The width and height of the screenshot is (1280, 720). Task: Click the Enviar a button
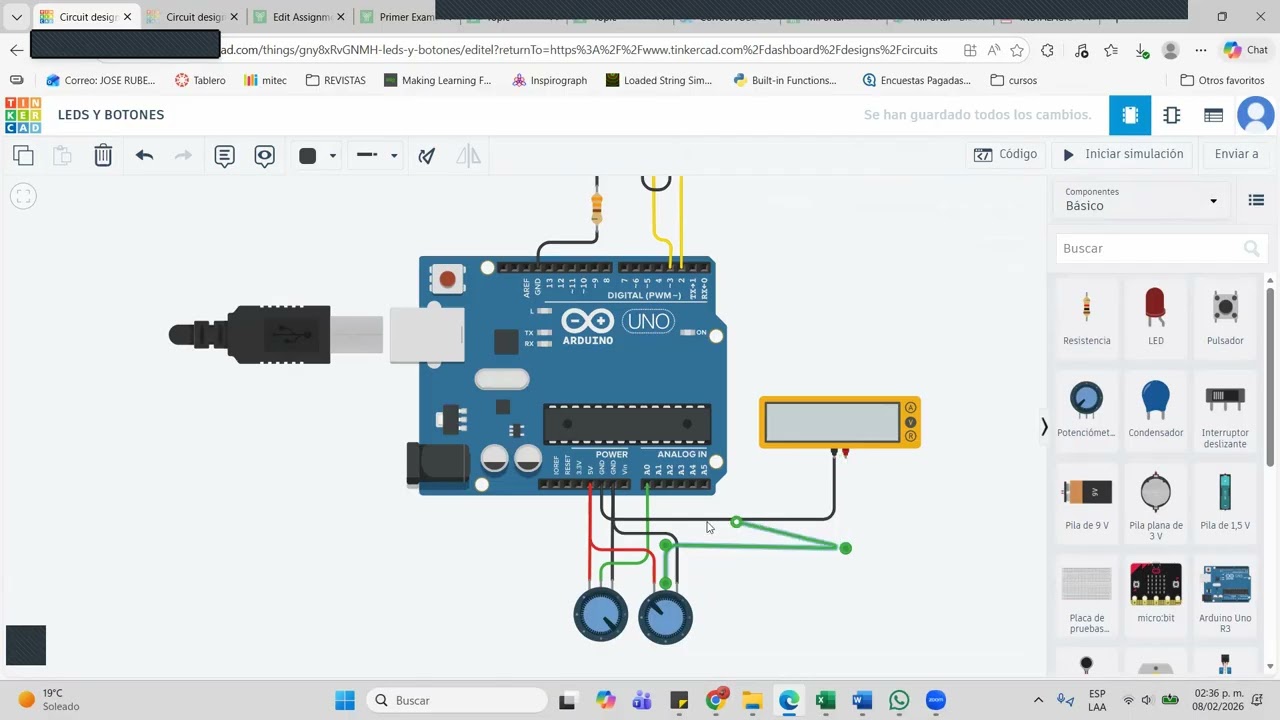coord(1236,154)
